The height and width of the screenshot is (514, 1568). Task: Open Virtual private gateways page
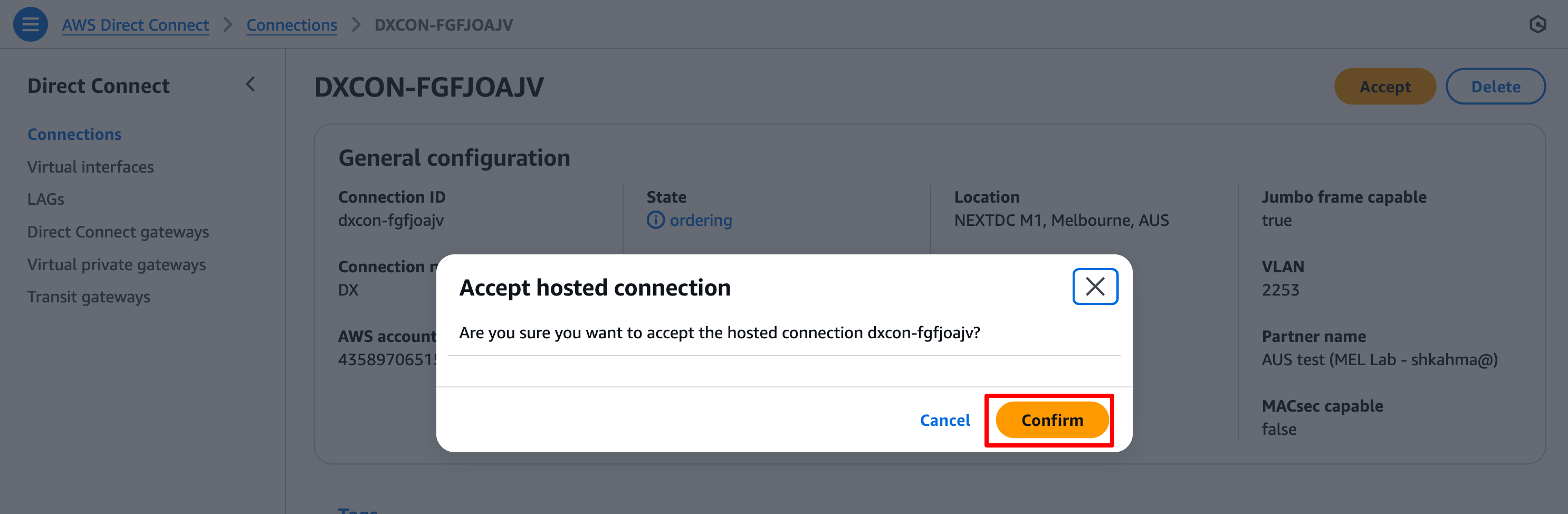pyautogui.click(x=116, y=265)
